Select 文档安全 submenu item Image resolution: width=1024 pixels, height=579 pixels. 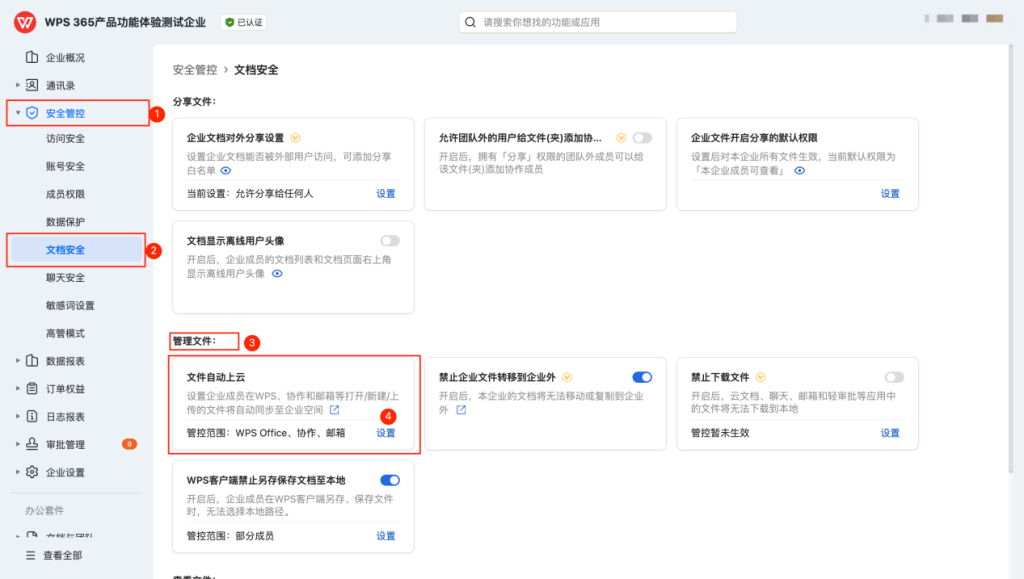77,250
